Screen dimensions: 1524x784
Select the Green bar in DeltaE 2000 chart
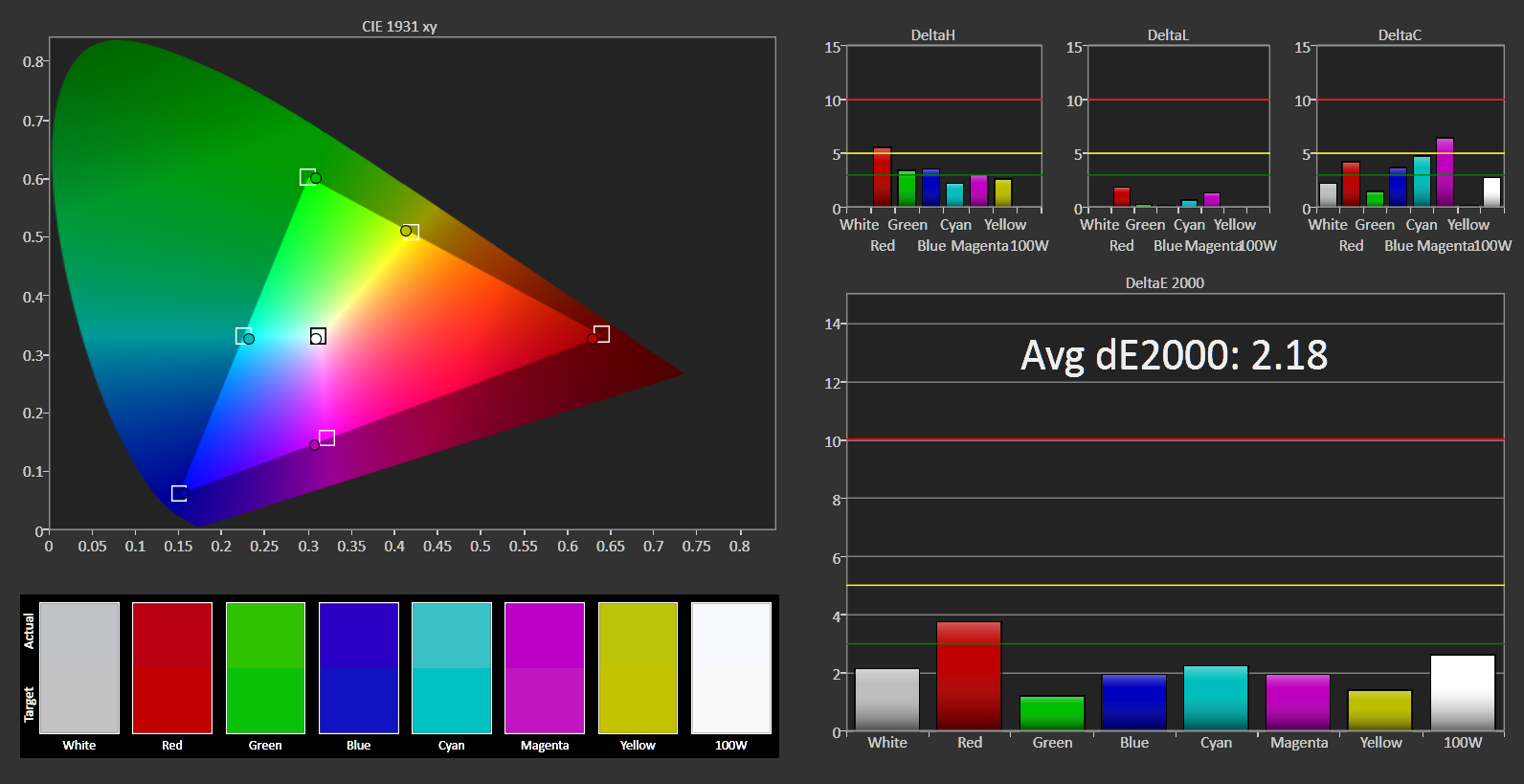(x=1052, y=713)
